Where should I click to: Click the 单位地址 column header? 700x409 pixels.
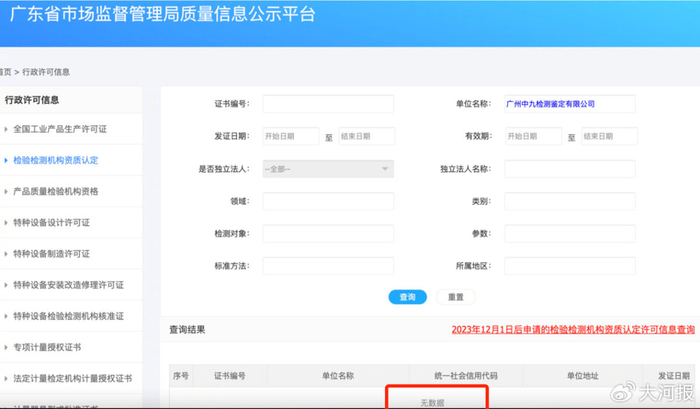coord(583,376)
